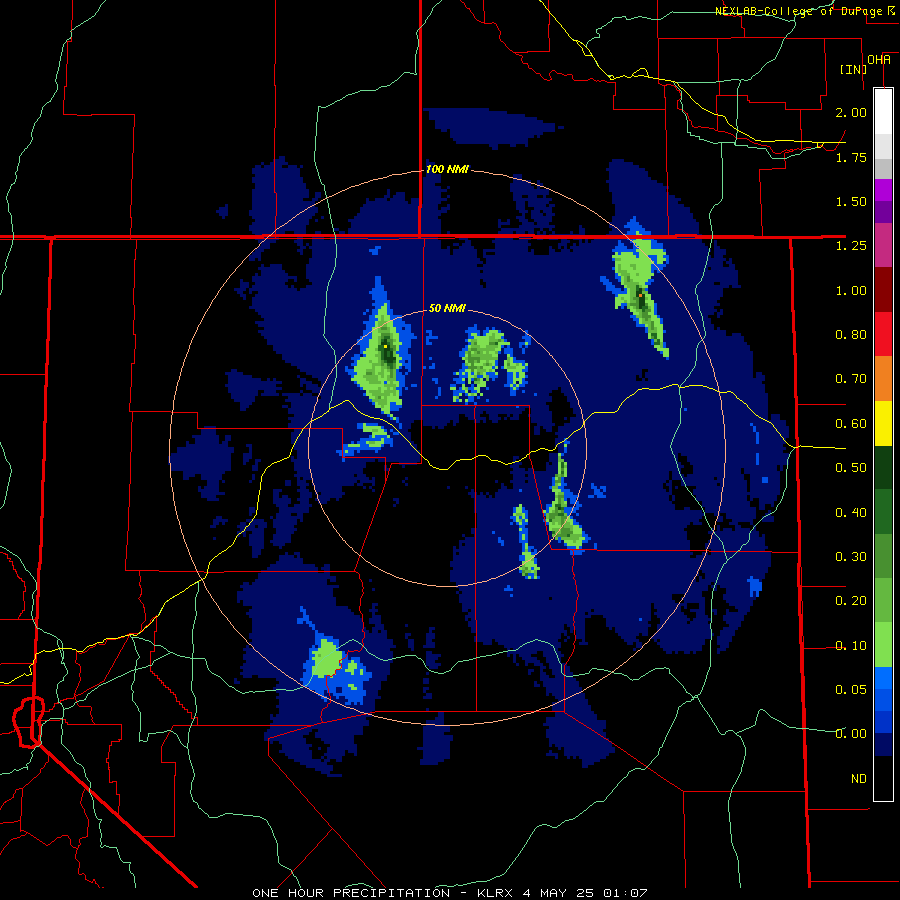Click the 1.00 legend value
This screenshot has width=900, height=900.
click(851, 290)
